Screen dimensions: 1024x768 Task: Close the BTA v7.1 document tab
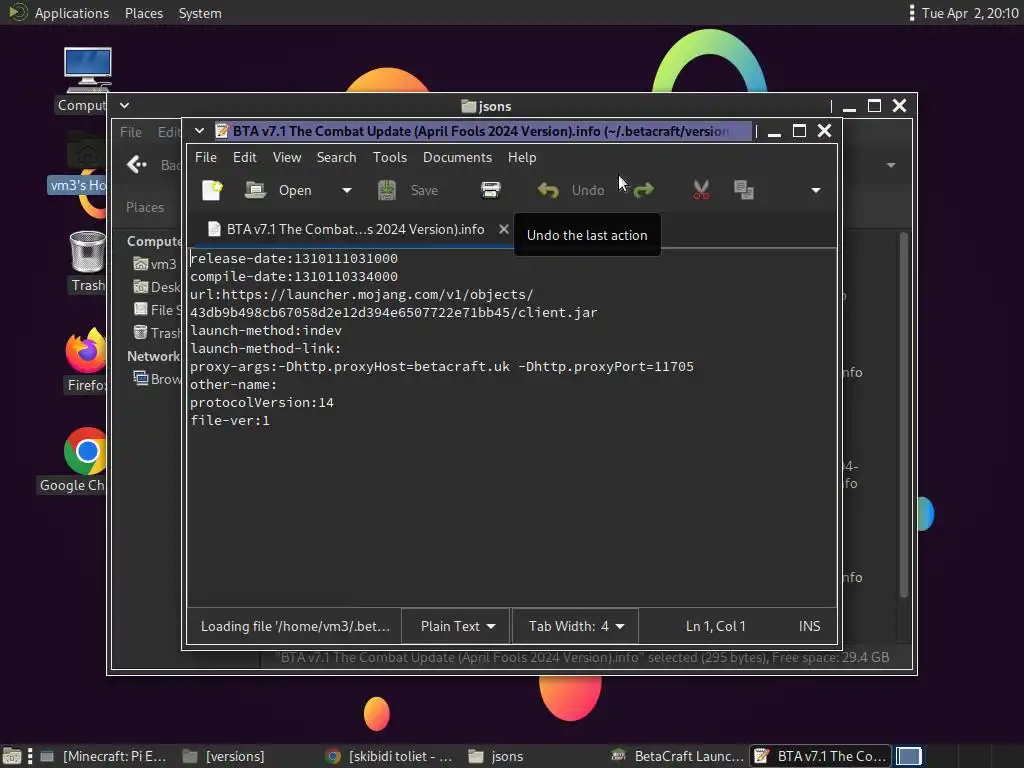pyautogui.click(x=504, y=229)
